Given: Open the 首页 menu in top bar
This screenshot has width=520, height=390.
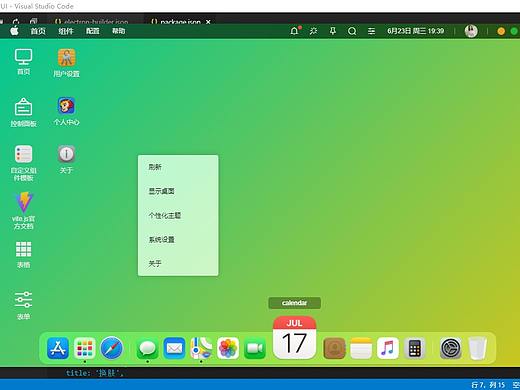Looking at the screenshot, I should pyautogui.click(x=38, y=31).
